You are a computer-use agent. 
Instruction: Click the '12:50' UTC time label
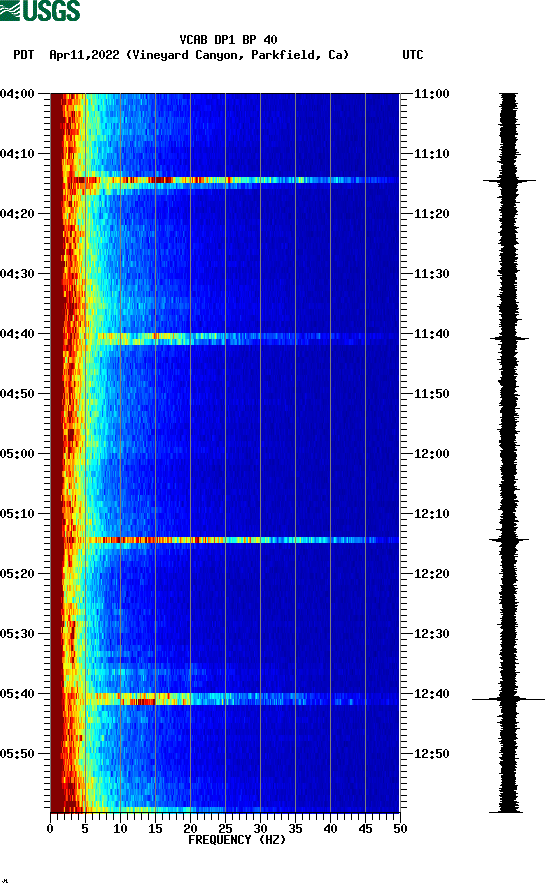point(431,754)
